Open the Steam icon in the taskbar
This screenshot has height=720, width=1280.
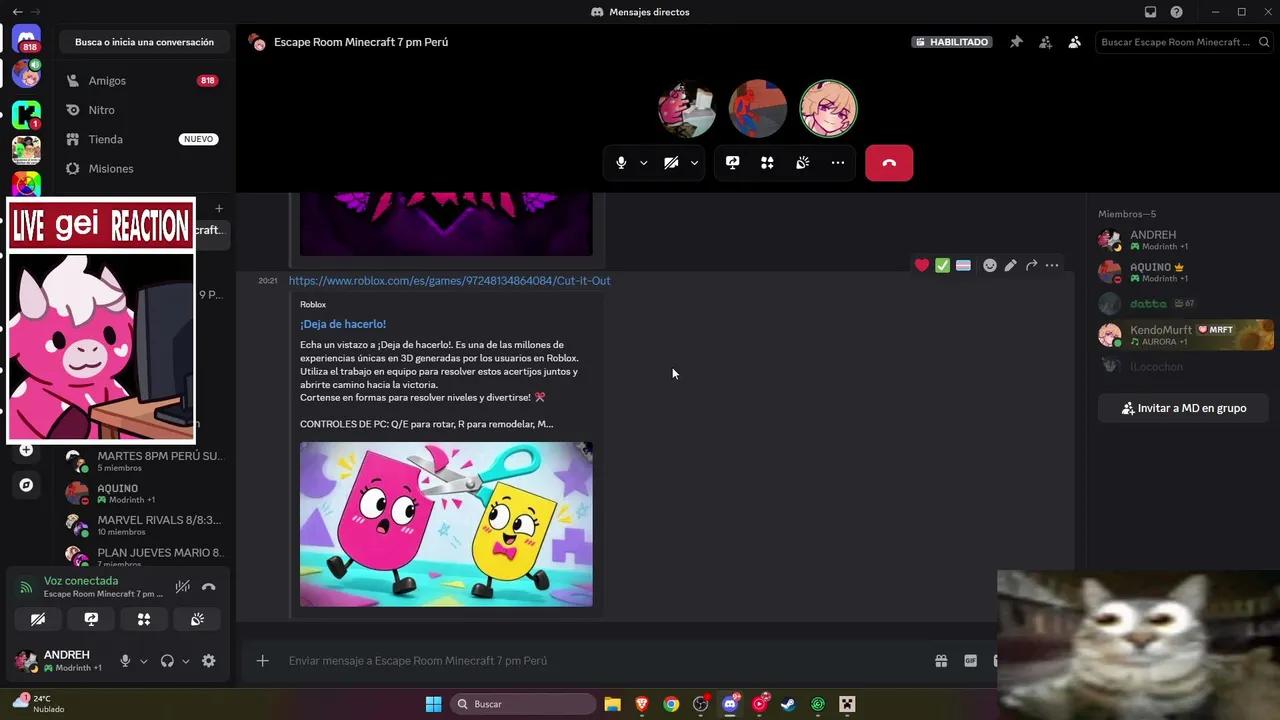(788, 704)
